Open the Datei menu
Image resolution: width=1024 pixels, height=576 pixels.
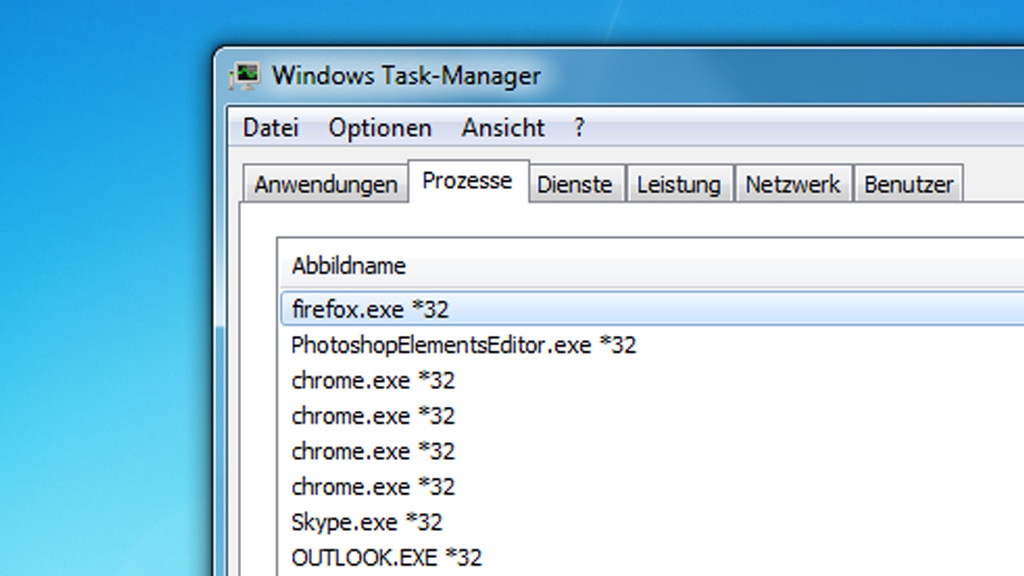coord(270,127)
